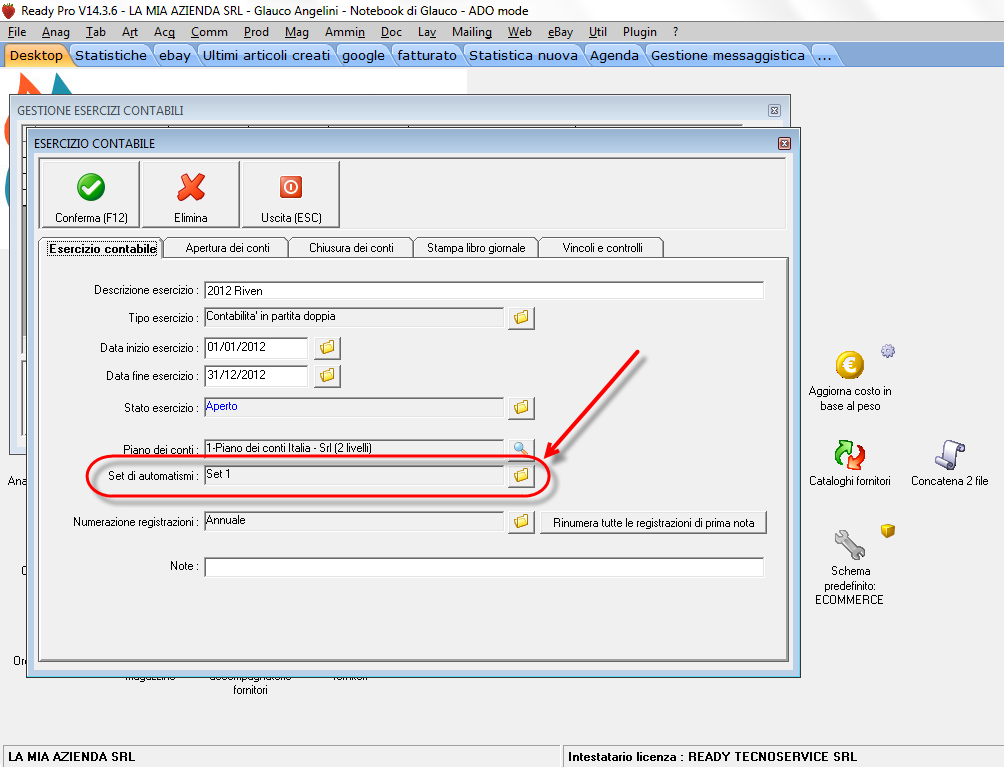Open the Art menu

tap(130, 32)
